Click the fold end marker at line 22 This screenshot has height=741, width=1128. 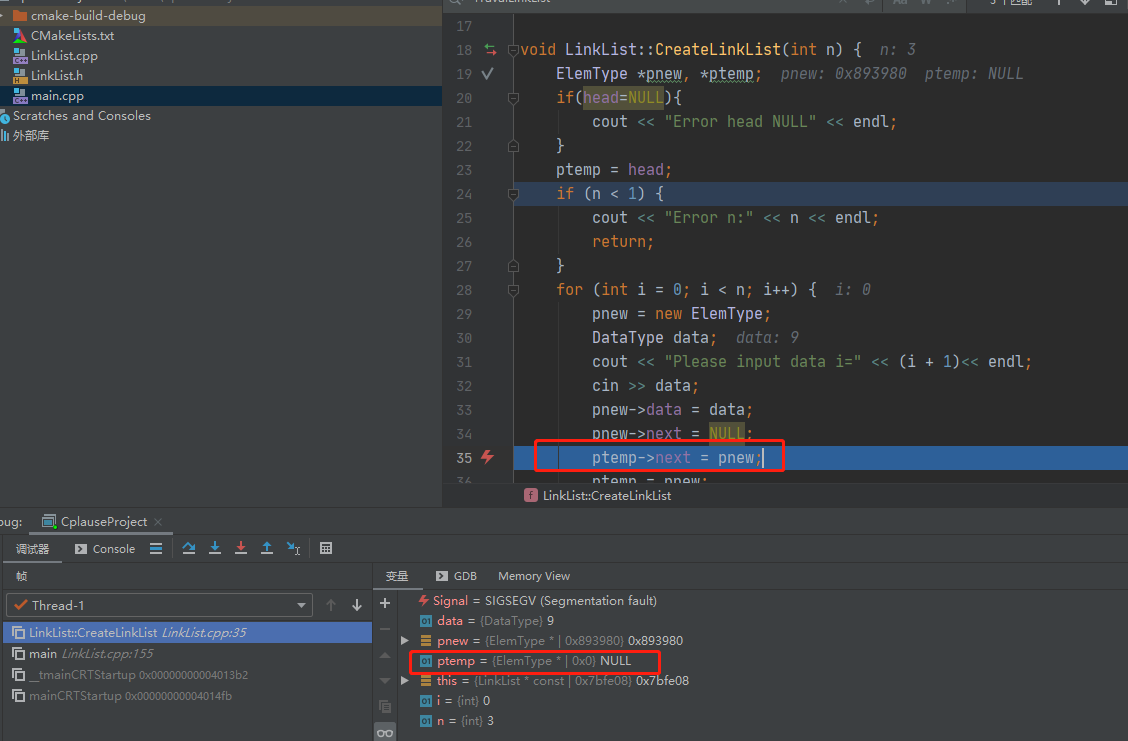pos(513,146)
